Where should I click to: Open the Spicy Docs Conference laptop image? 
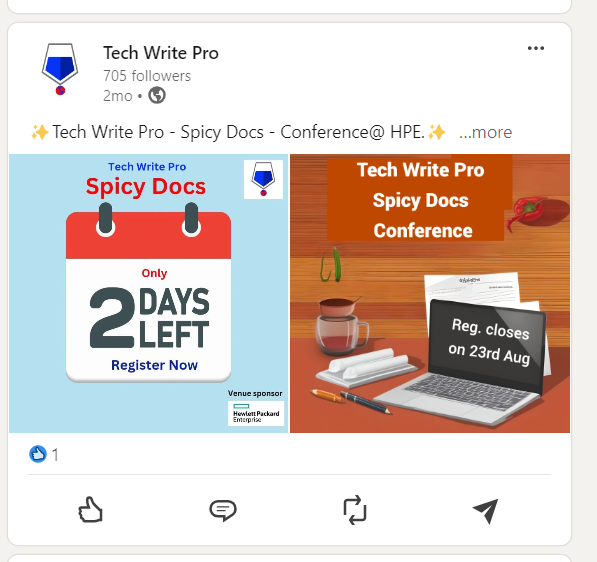[430, 293]
